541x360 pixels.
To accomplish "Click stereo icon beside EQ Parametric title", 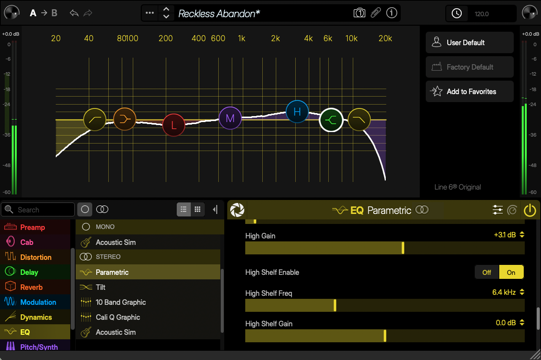I will click(x=422, y=210).
